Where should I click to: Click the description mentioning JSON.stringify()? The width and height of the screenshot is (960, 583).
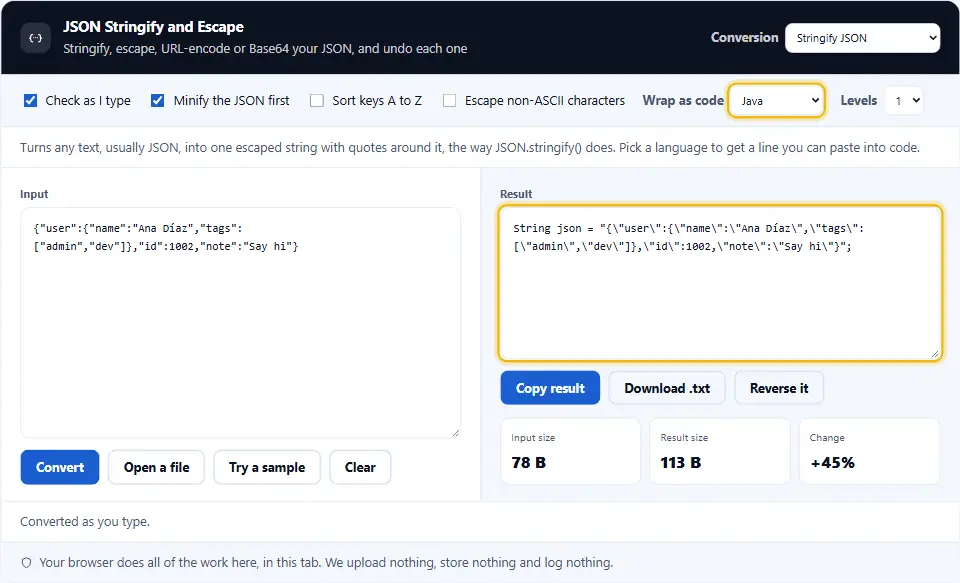pyautogui.click(x=470, y=148)
